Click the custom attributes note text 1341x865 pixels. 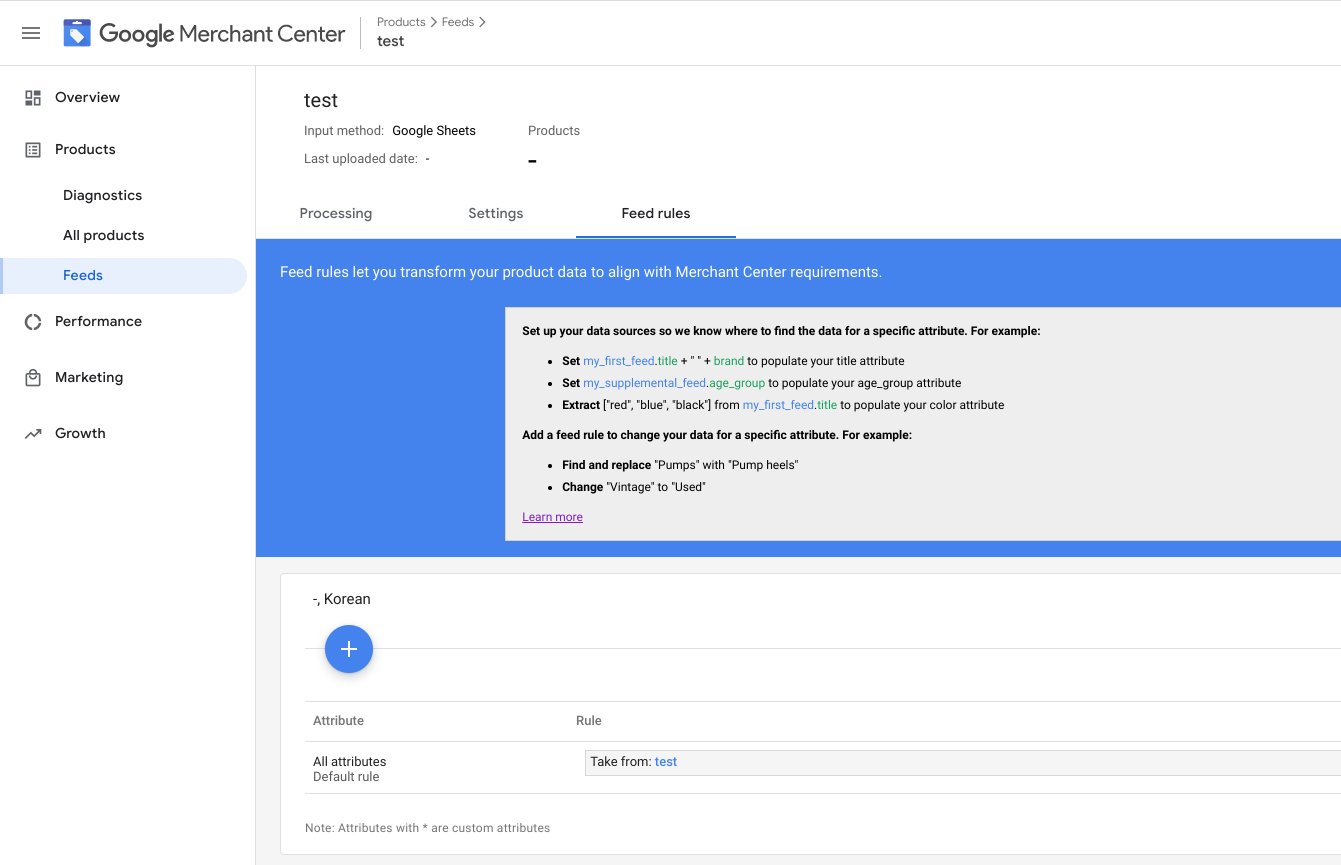428,828
